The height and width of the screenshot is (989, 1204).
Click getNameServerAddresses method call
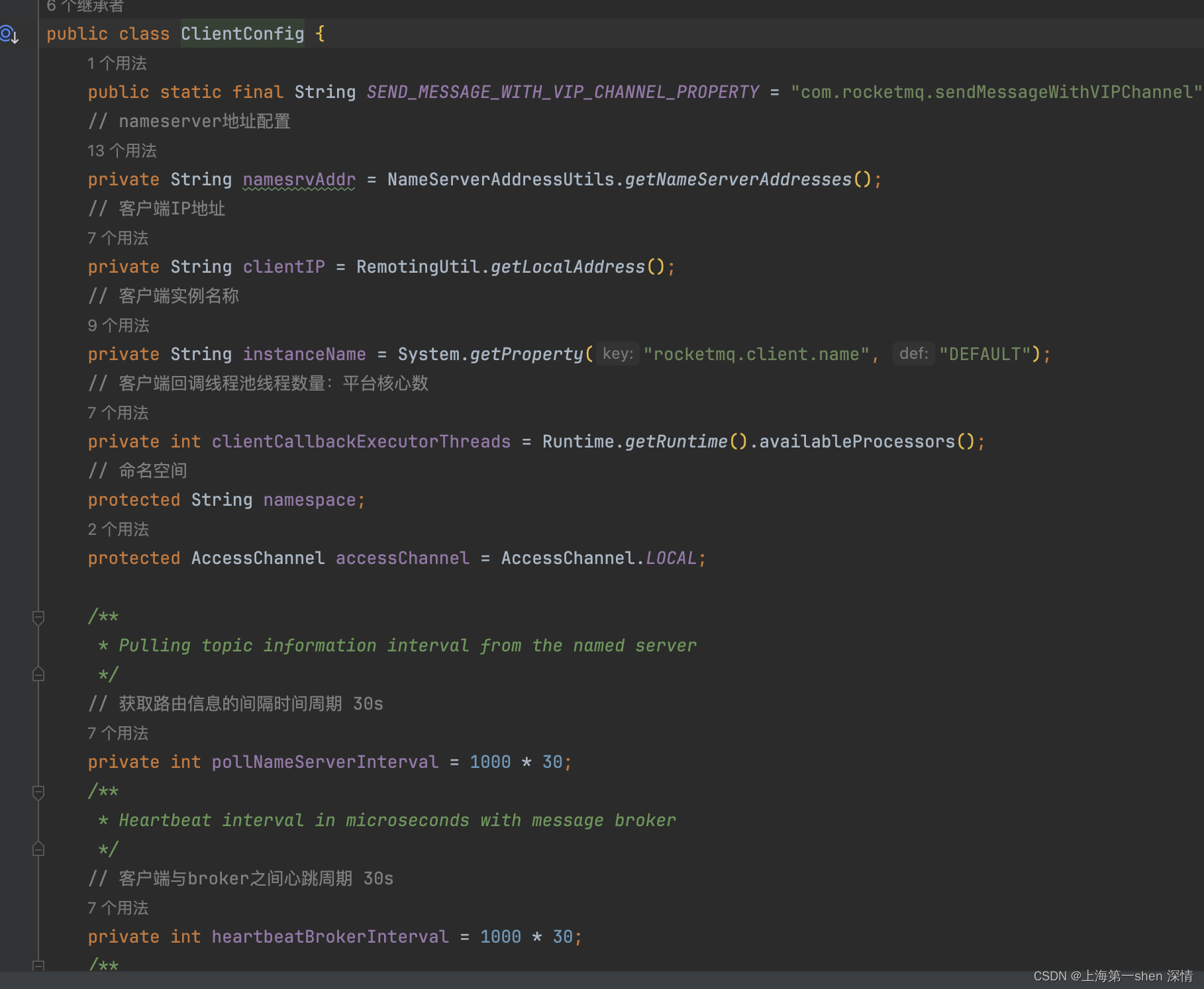coord(738,179)
